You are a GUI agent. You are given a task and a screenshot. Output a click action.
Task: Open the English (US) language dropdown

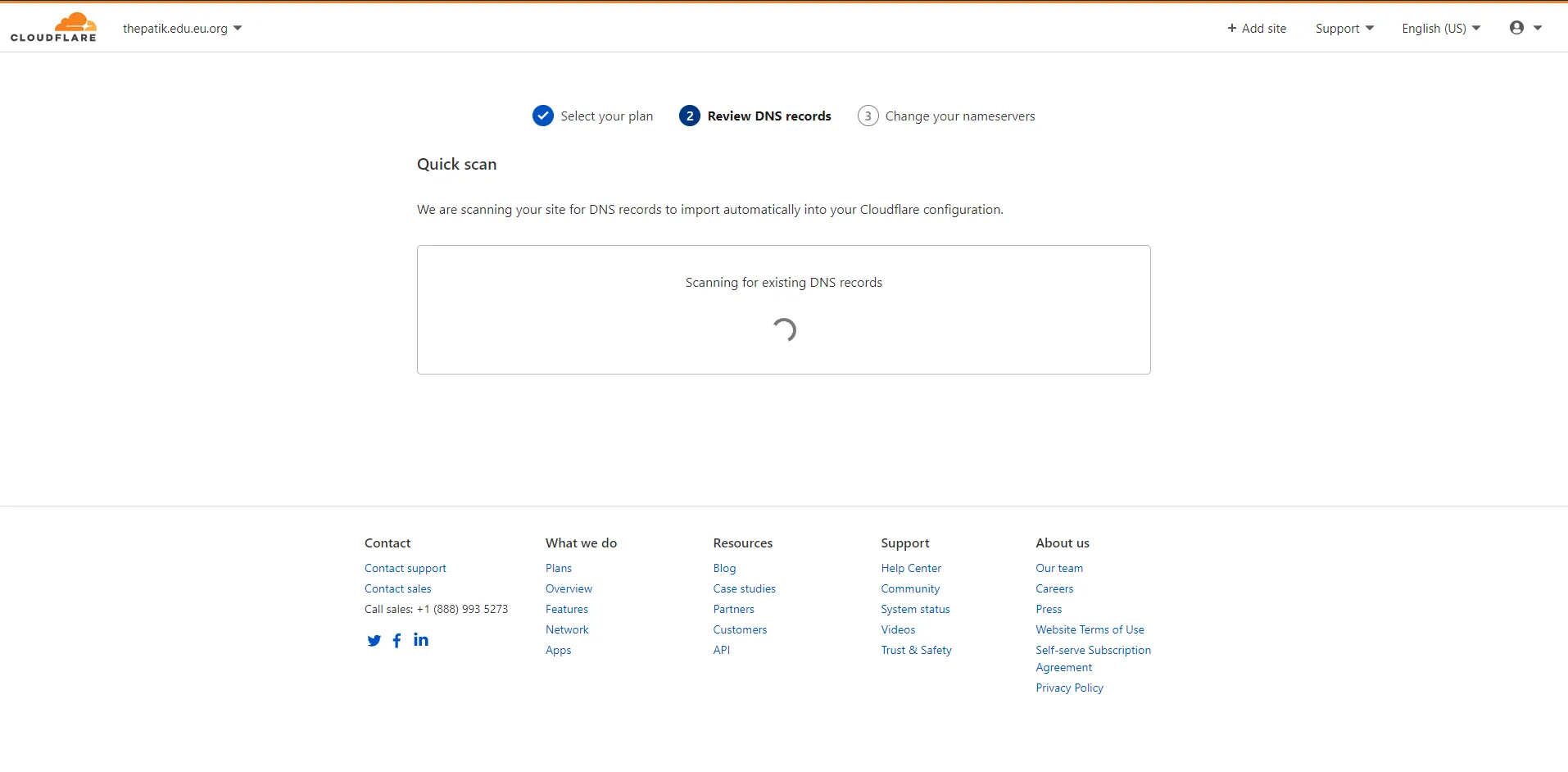(x=1441, y=28)
